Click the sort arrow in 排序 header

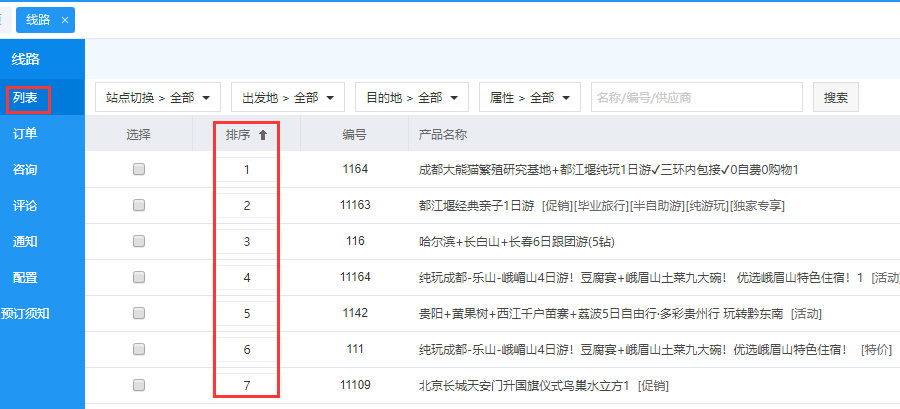point(263,135)
